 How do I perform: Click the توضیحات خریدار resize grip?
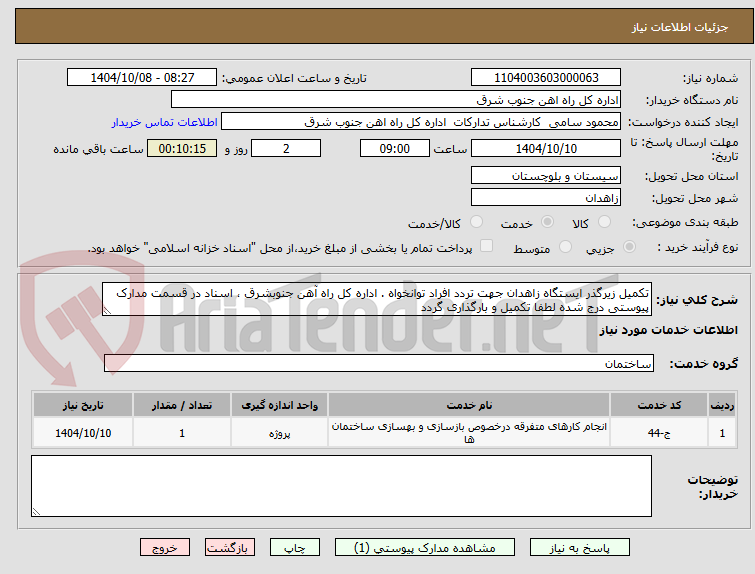36,511
